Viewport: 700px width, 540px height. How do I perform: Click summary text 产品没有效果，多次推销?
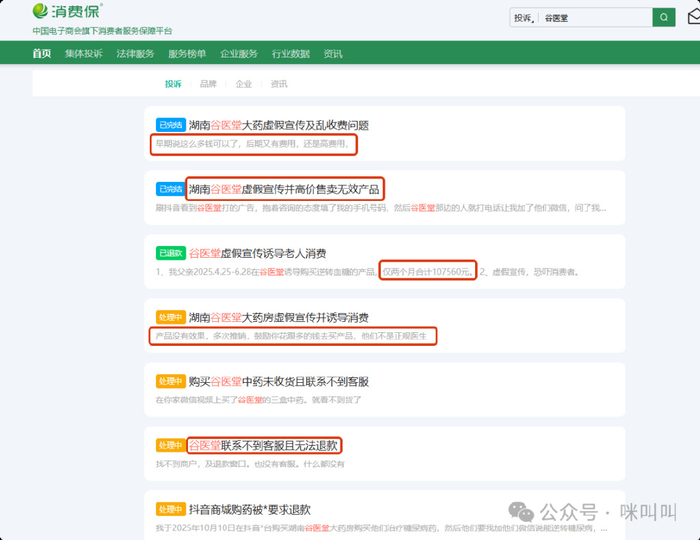click(x=291, y=336)
